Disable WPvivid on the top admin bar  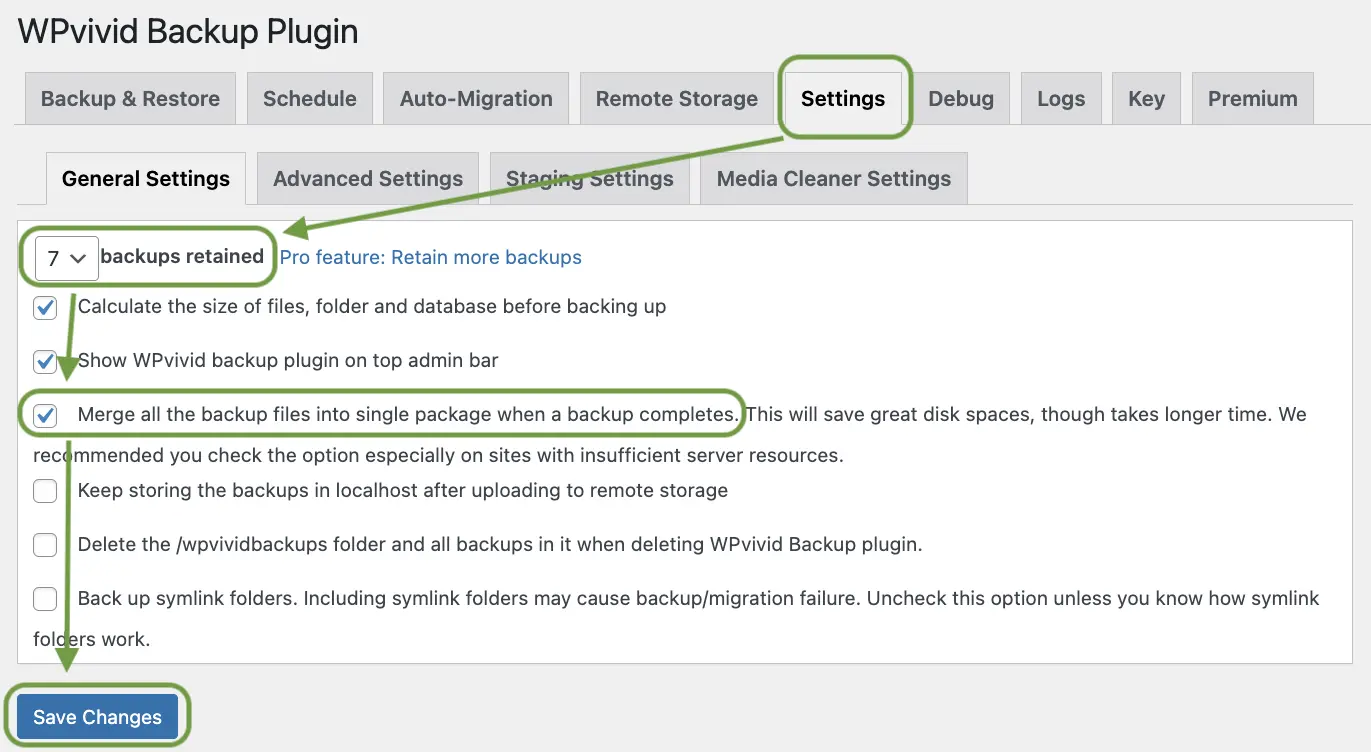pos(44,361)
